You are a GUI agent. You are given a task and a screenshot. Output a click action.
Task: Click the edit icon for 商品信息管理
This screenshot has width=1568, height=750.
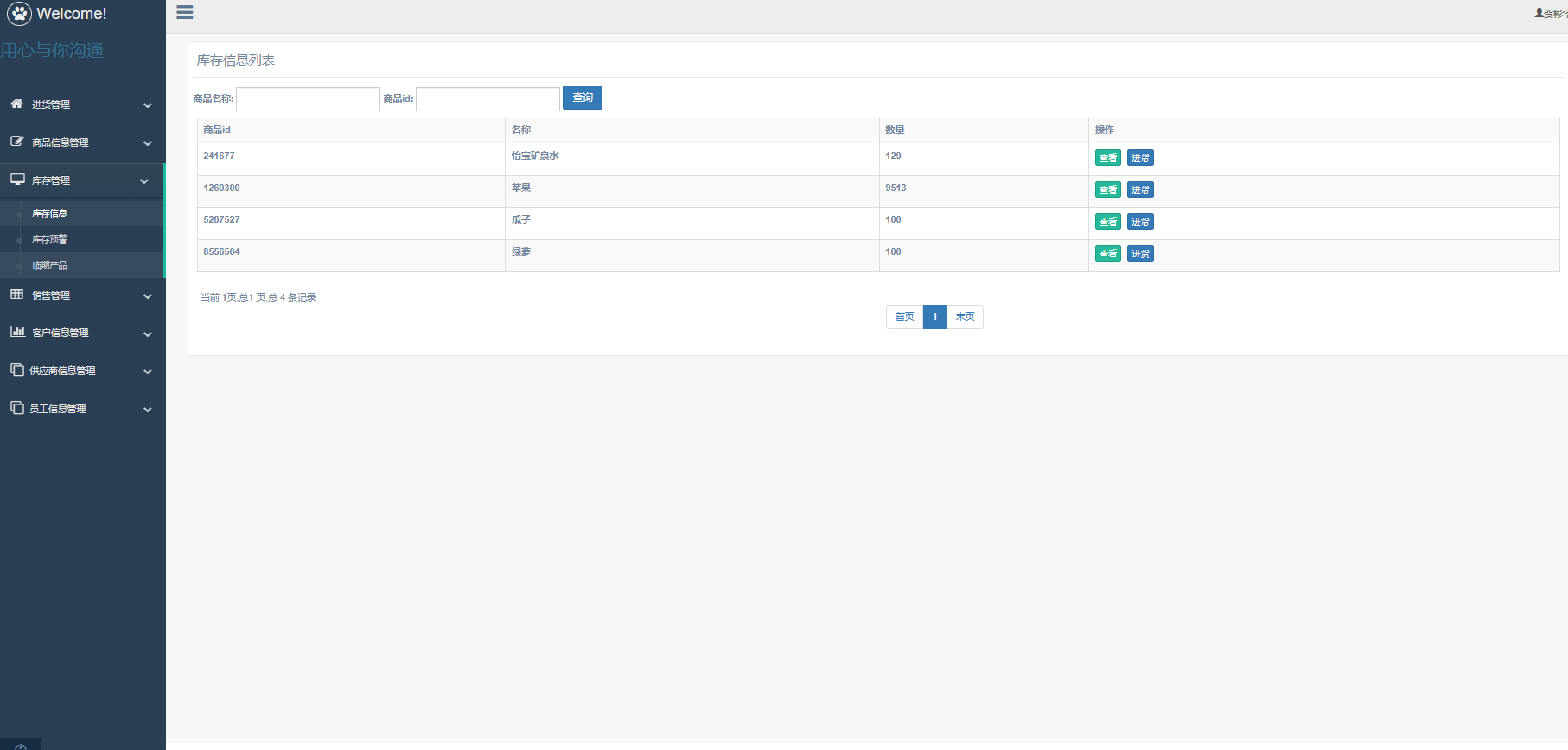click(x=16, y=142)
